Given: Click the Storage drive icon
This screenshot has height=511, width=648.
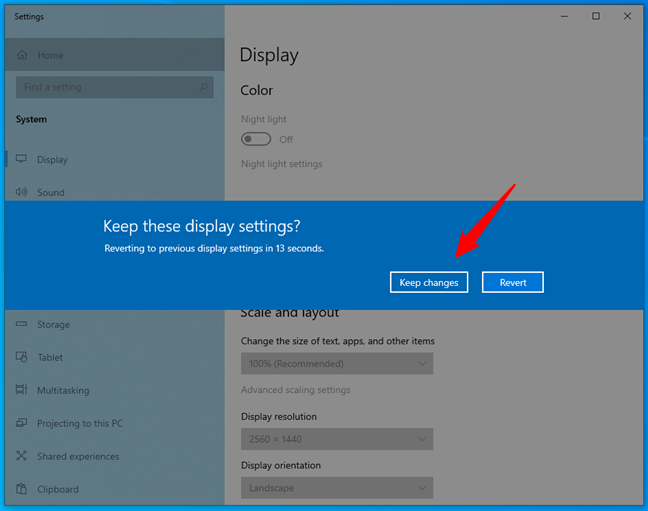Looking at the screenshot, I should (22, 324).
